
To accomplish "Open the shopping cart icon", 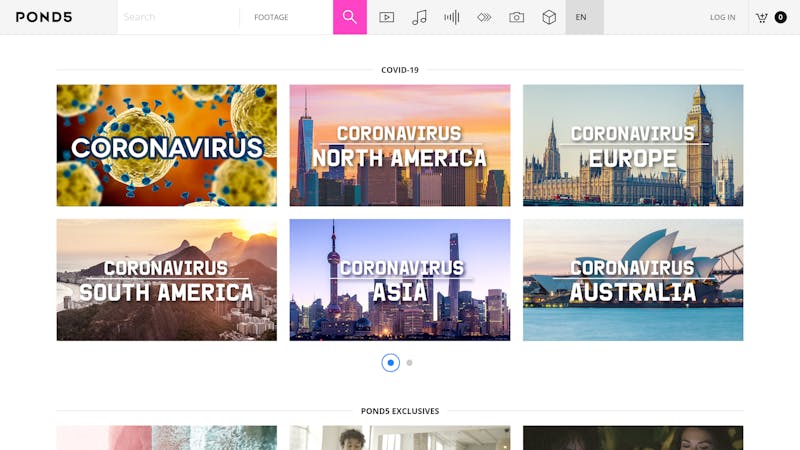I will tap(762, 17).
